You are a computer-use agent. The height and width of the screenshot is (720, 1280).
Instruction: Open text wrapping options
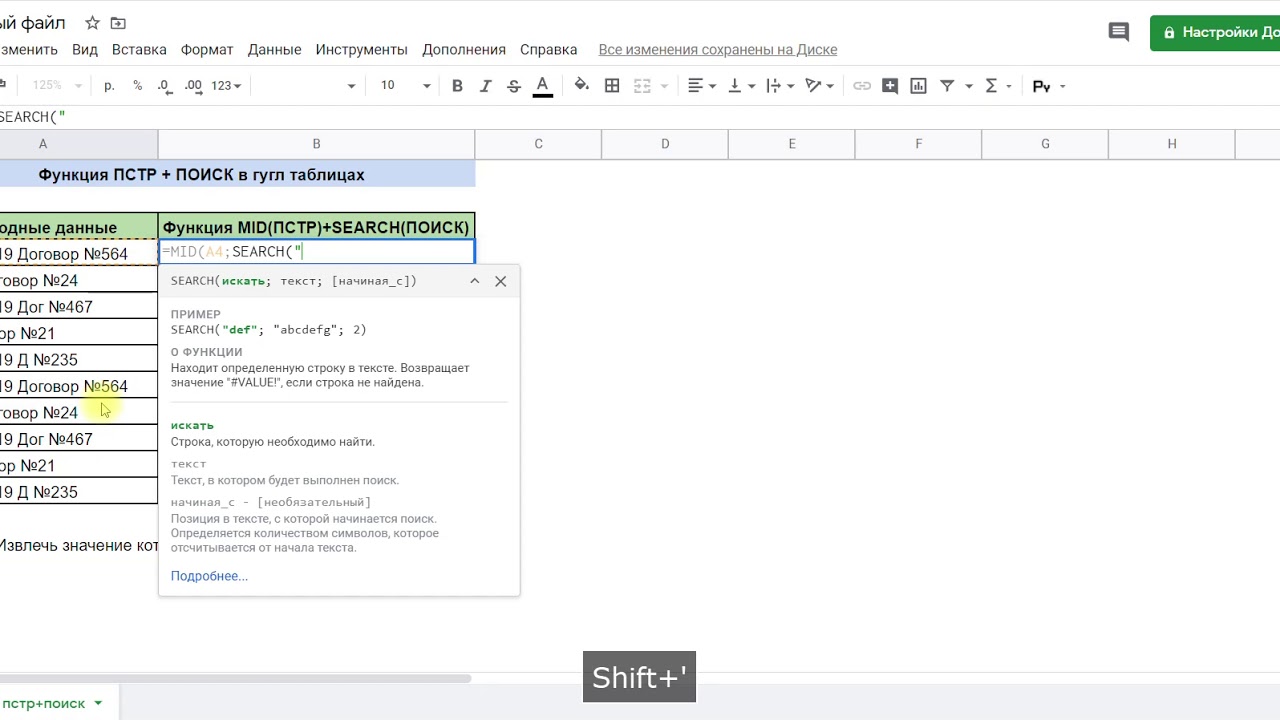[x=780, y=86]
